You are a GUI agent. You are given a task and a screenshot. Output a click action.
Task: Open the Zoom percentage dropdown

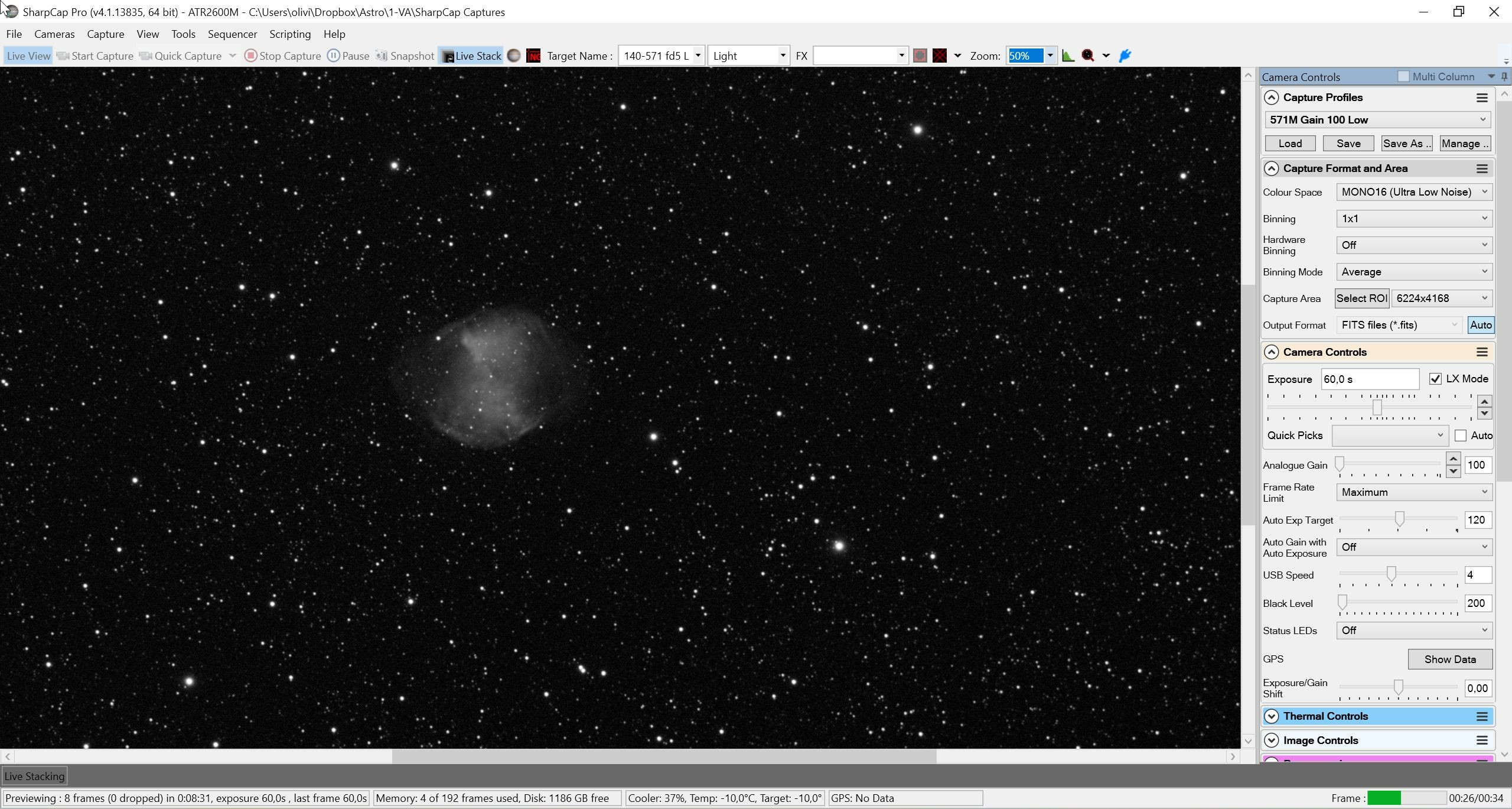click(x=1050, y=56)
